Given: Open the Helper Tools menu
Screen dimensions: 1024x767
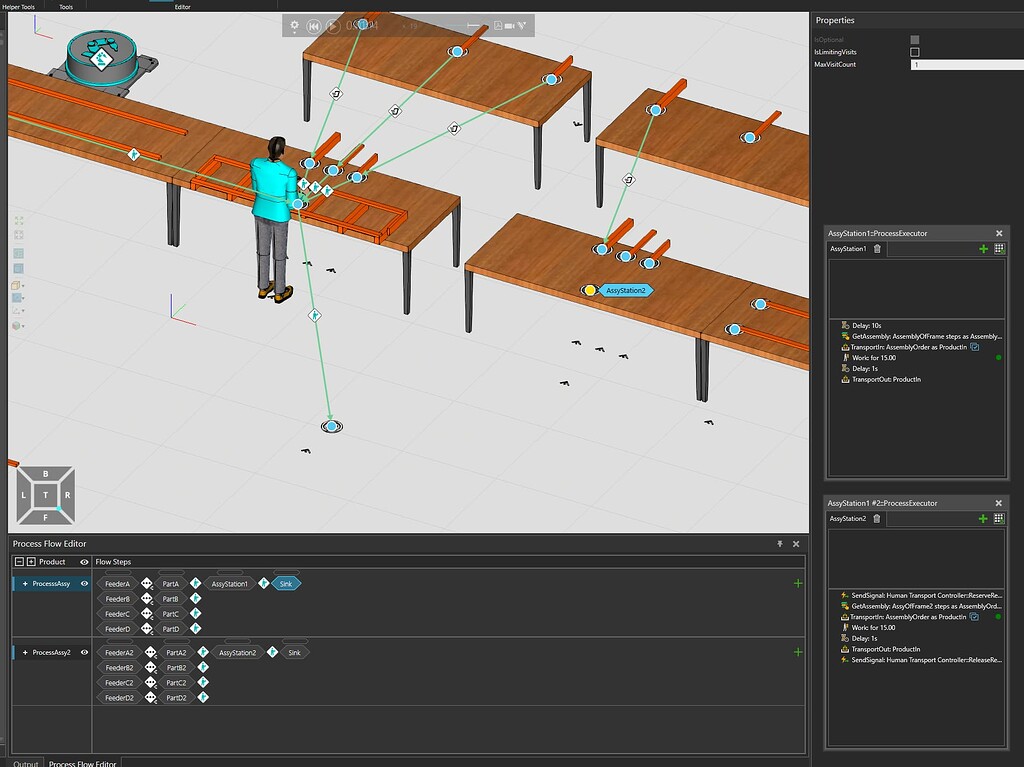Looking at the screenshot, I should click(x=20, y=5).
